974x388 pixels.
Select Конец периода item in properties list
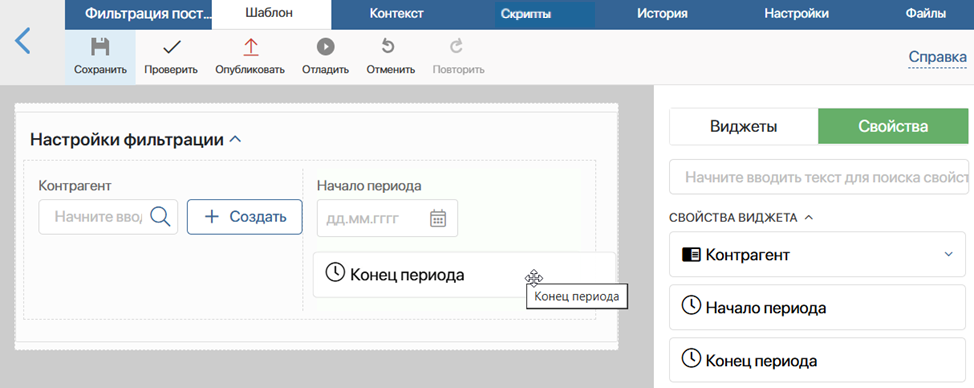(x=817, y=360)
